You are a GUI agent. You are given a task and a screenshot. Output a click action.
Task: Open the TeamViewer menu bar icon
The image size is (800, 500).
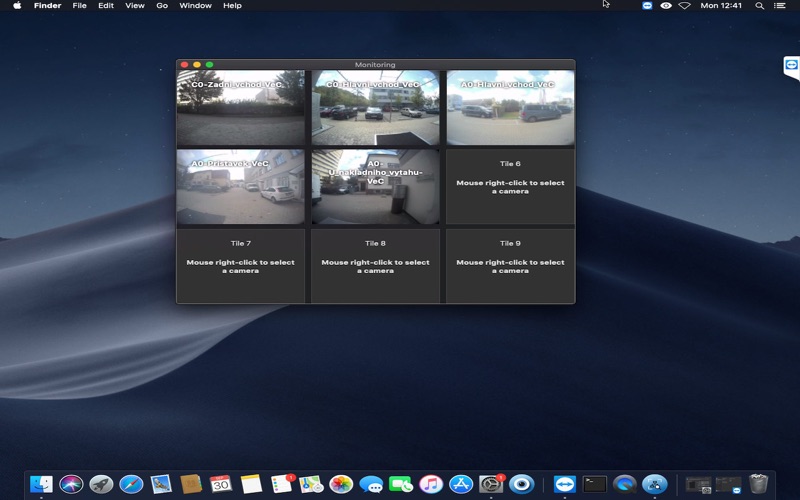click(647, 6)
